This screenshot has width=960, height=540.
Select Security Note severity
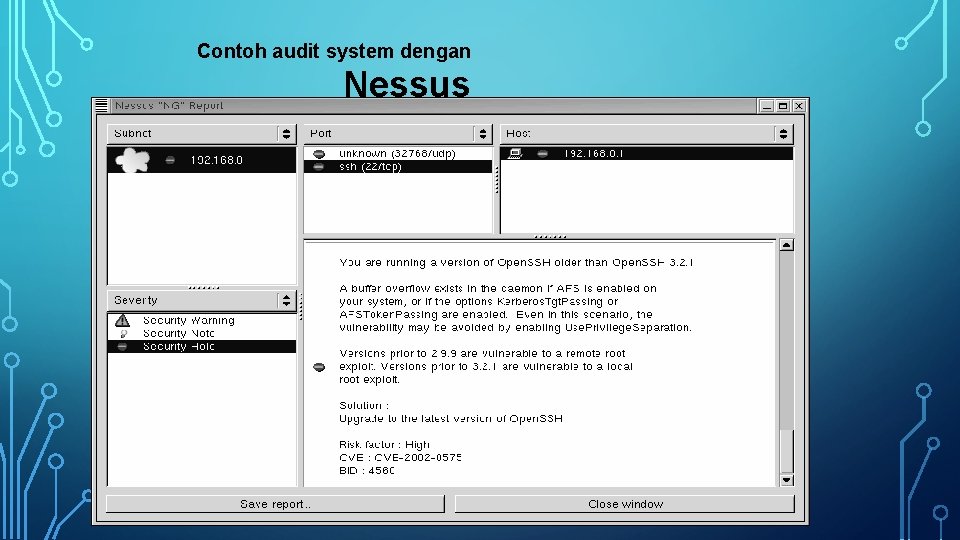(x=201, y=334)
